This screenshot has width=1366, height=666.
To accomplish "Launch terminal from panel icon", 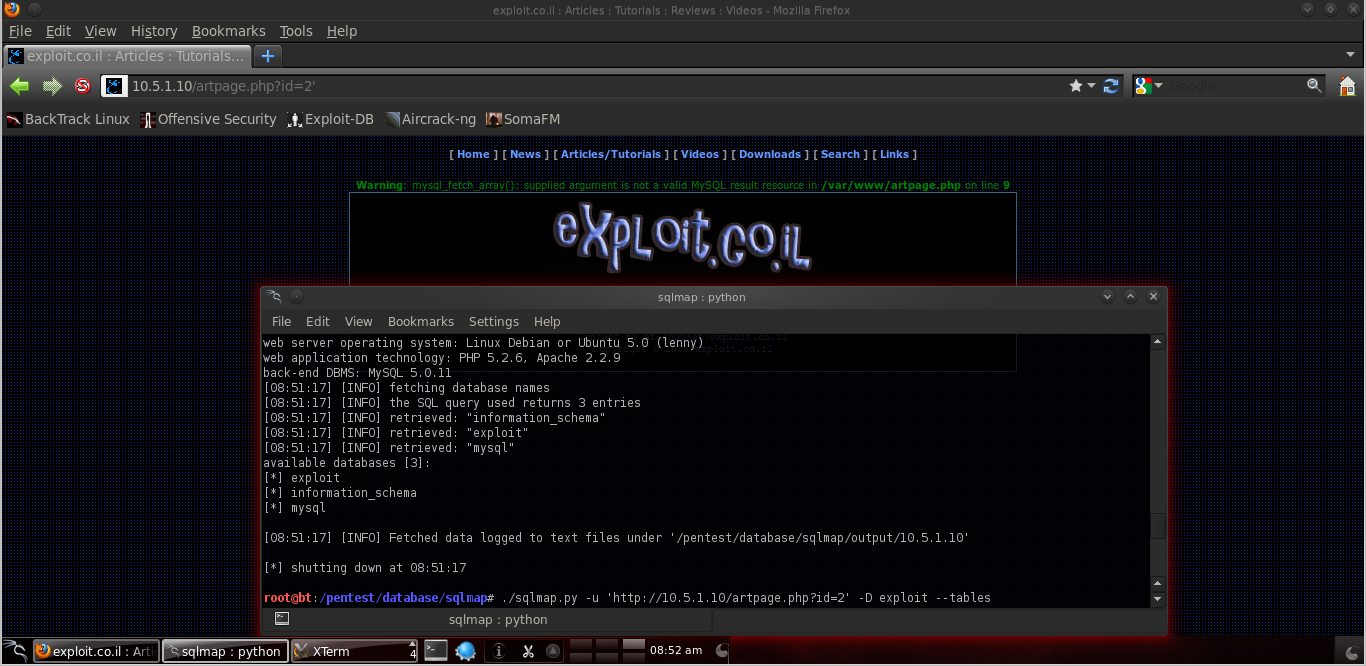I will (x=436, y=651).
